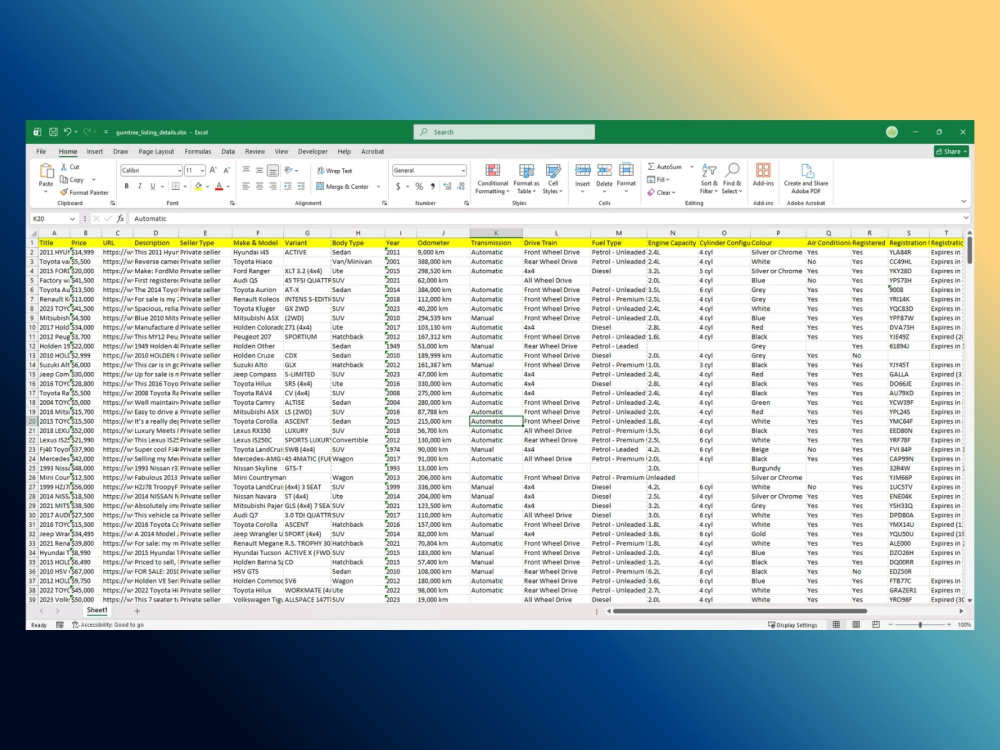This screenshot has width=1000, height=750.
Task: Open the Fill dropdown
Action: 658,179
